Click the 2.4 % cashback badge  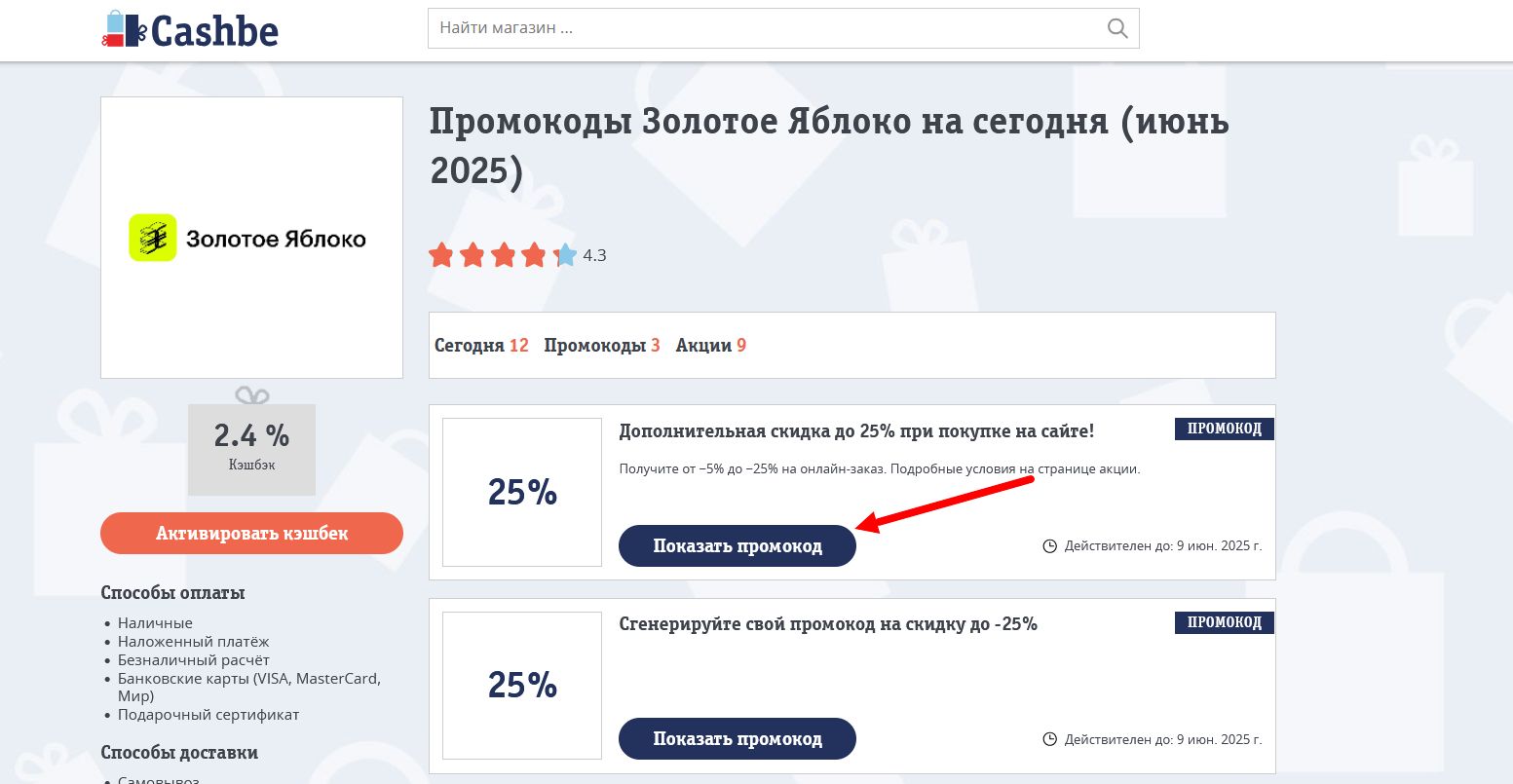click(x=251, y=449)
